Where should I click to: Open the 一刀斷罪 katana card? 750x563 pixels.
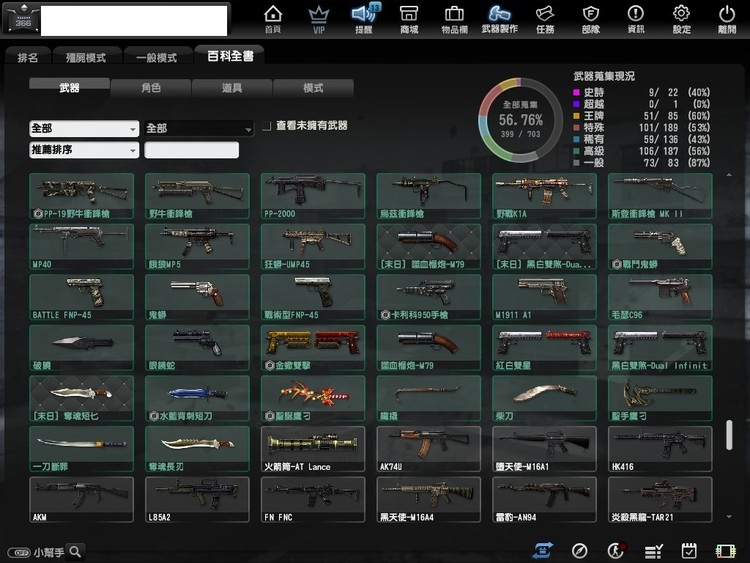81,449
